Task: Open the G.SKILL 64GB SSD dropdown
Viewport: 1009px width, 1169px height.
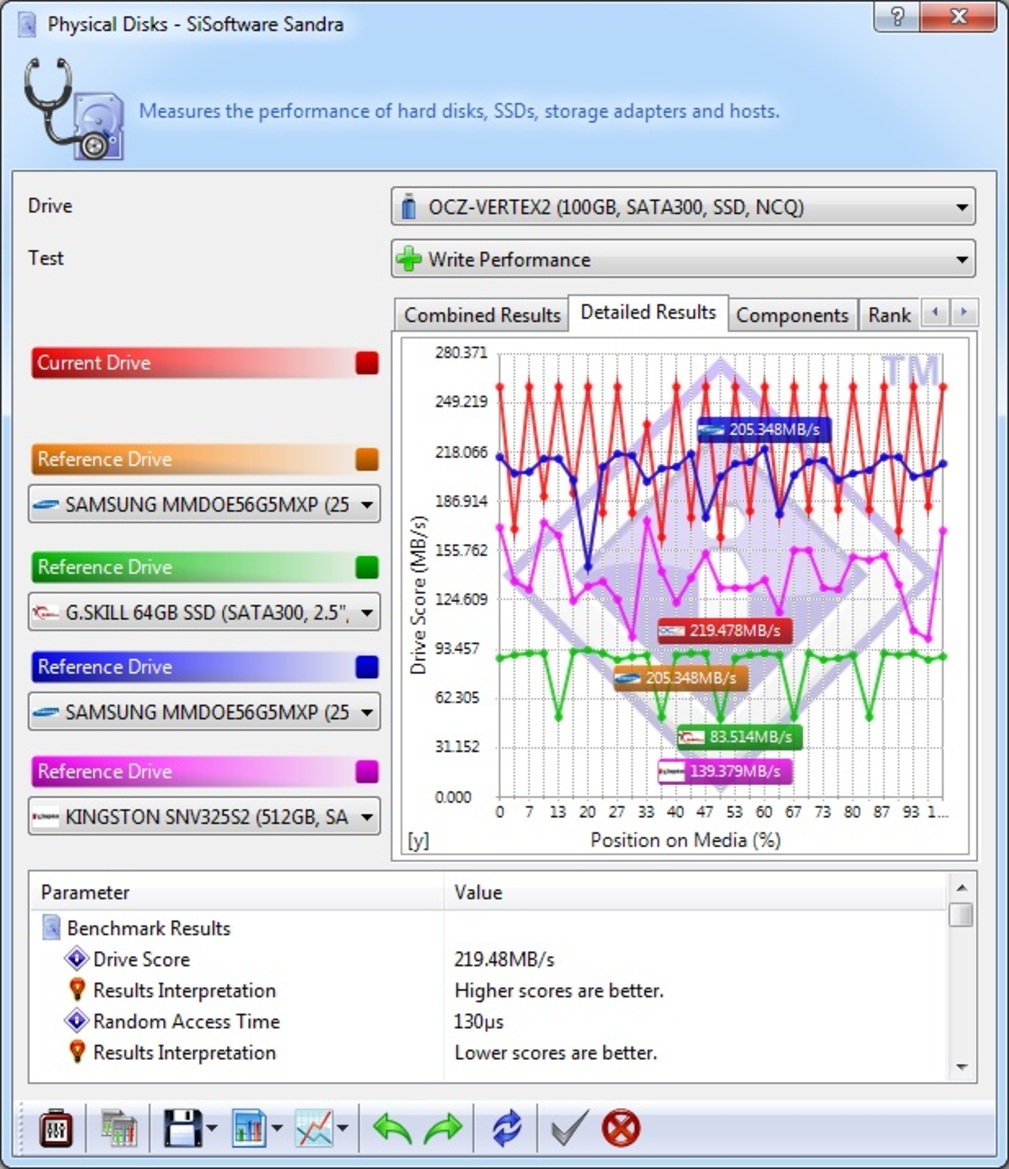Action: tap(204, 612)
